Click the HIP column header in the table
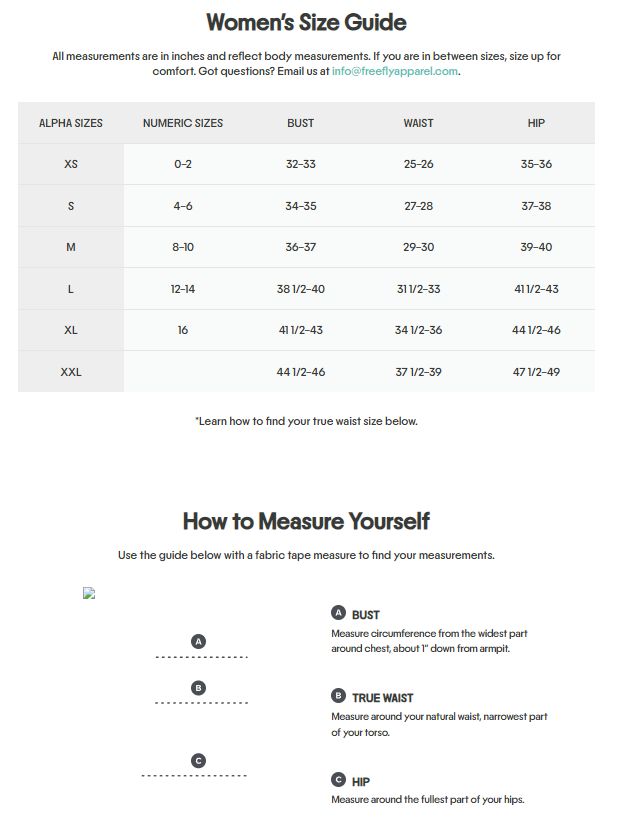Image resolution: width=618 pixels, height=820 pixels. tap(536, 123)
